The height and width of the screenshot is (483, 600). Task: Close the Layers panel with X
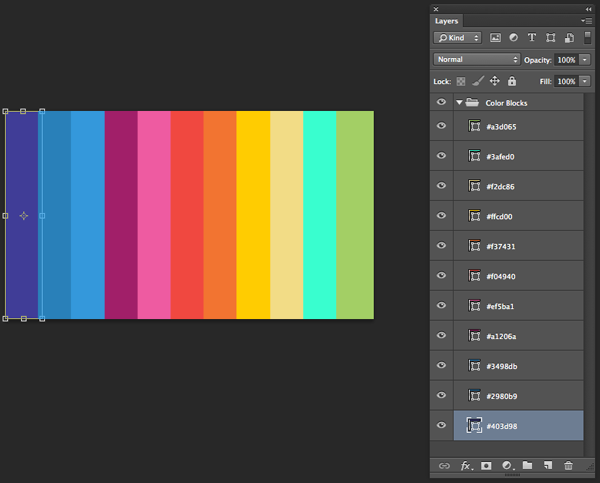[x=436, y=9]
